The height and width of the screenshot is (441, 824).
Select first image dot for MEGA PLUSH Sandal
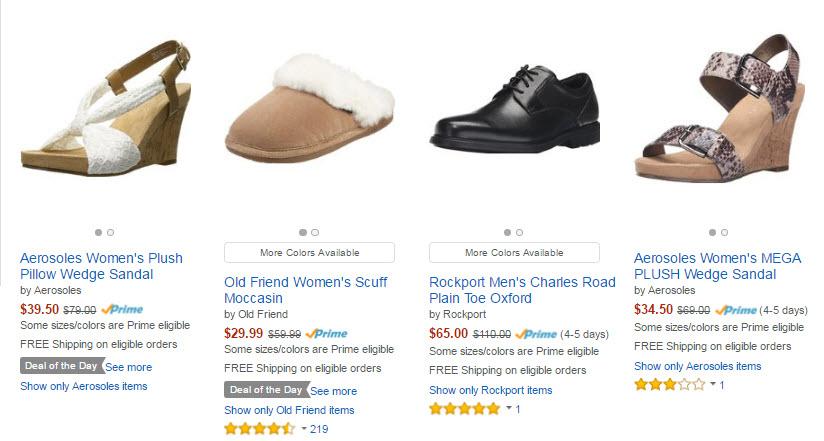pyautogui.click(x=712, y=232)
